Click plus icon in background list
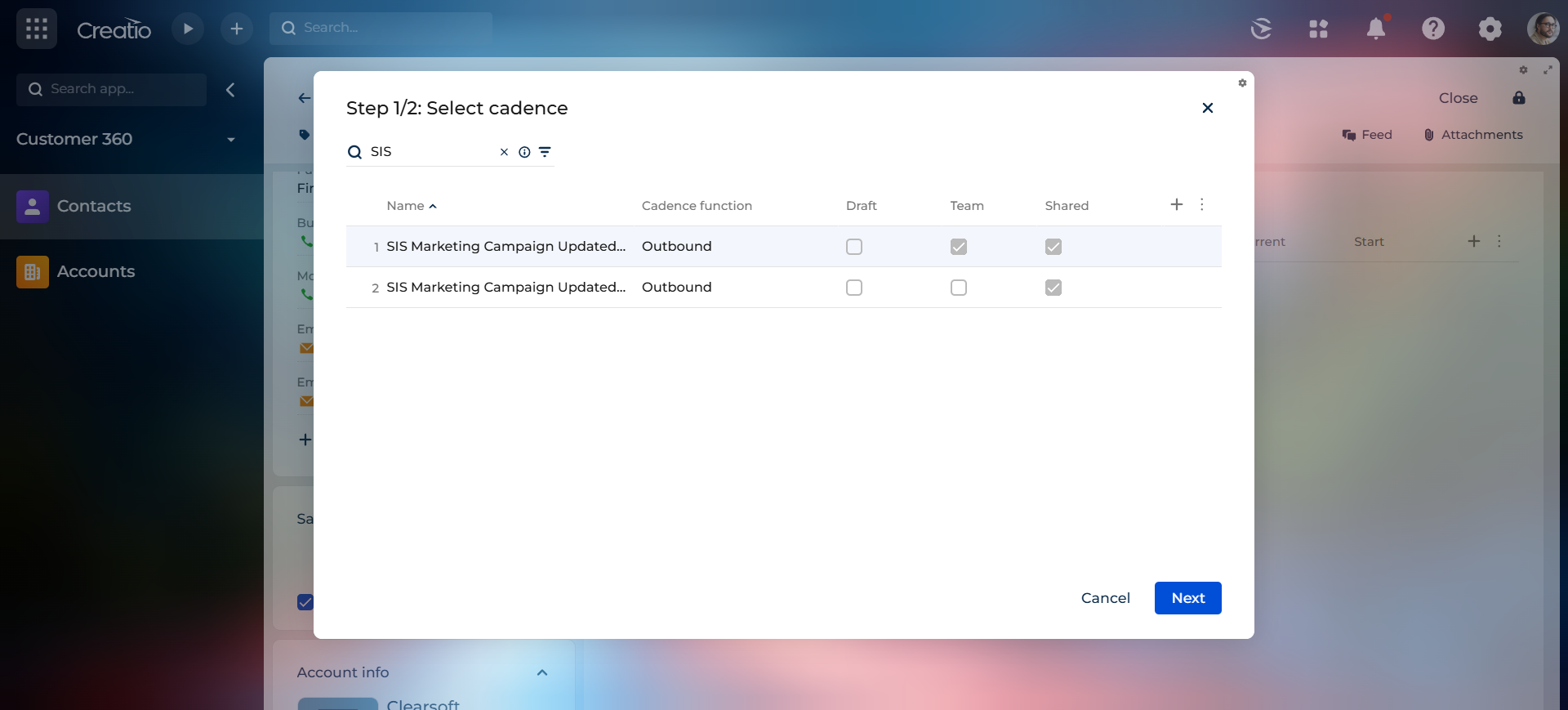Image resolution: width=1568 pixels, height=710 pixels. pyautogui.click(x=1474, y=241)
